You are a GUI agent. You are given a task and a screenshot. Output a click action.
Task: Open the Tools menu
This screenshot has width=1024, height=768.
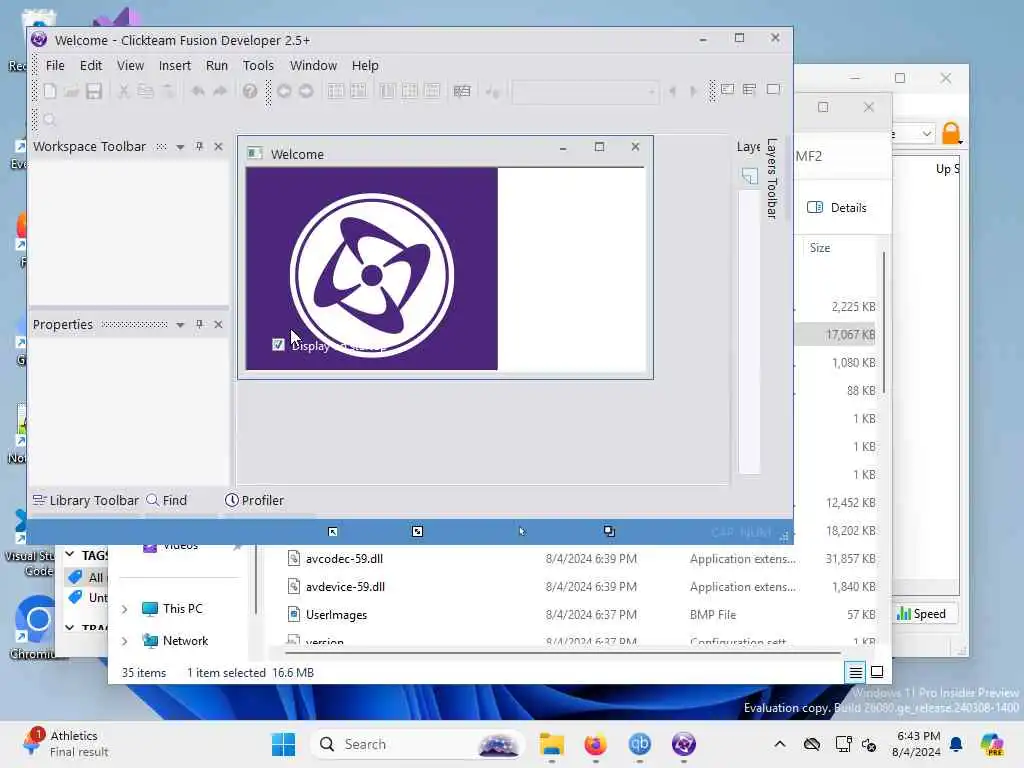tap(258, 65)
